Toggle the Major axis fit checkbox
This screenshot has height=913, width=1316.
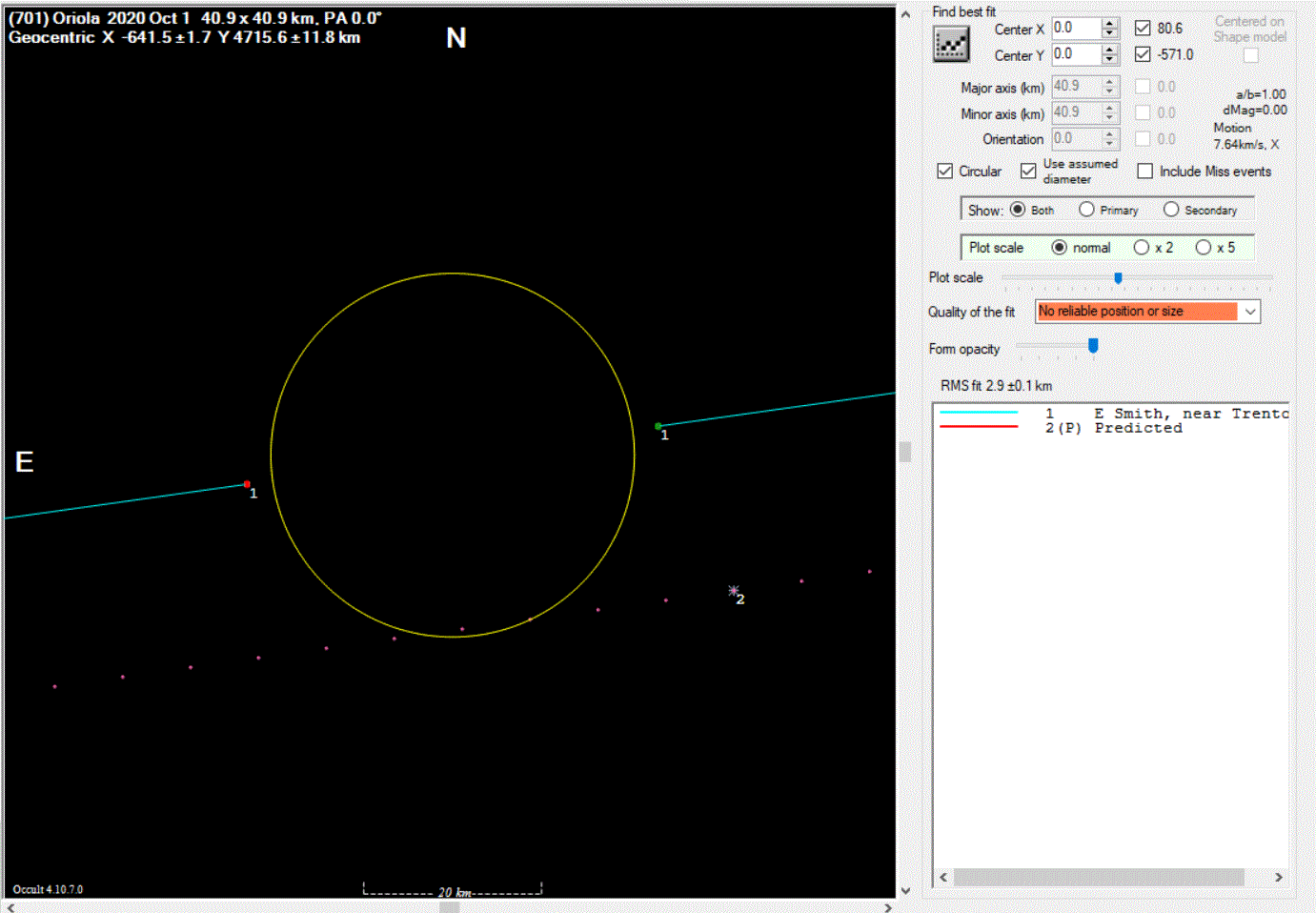click(x=1143, y=87)
